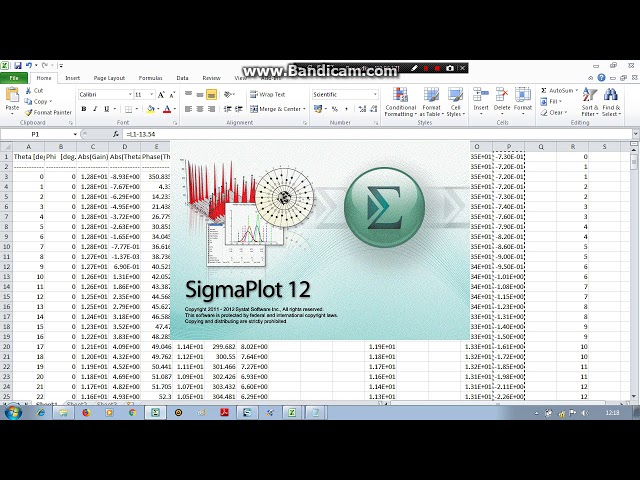640x480 pixels.
Task: Open Find & Select options
Action: [611, 102]
